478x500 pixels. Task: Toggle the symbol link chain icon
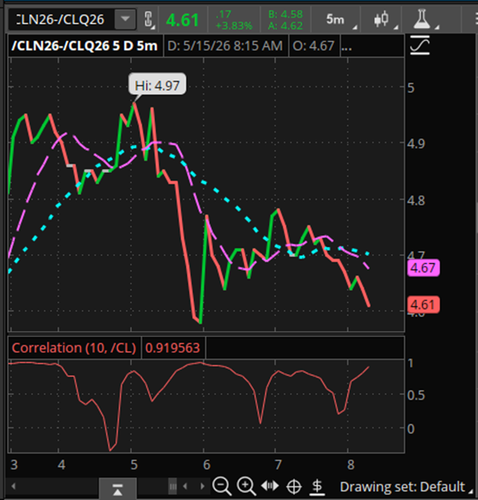[149, 19]
